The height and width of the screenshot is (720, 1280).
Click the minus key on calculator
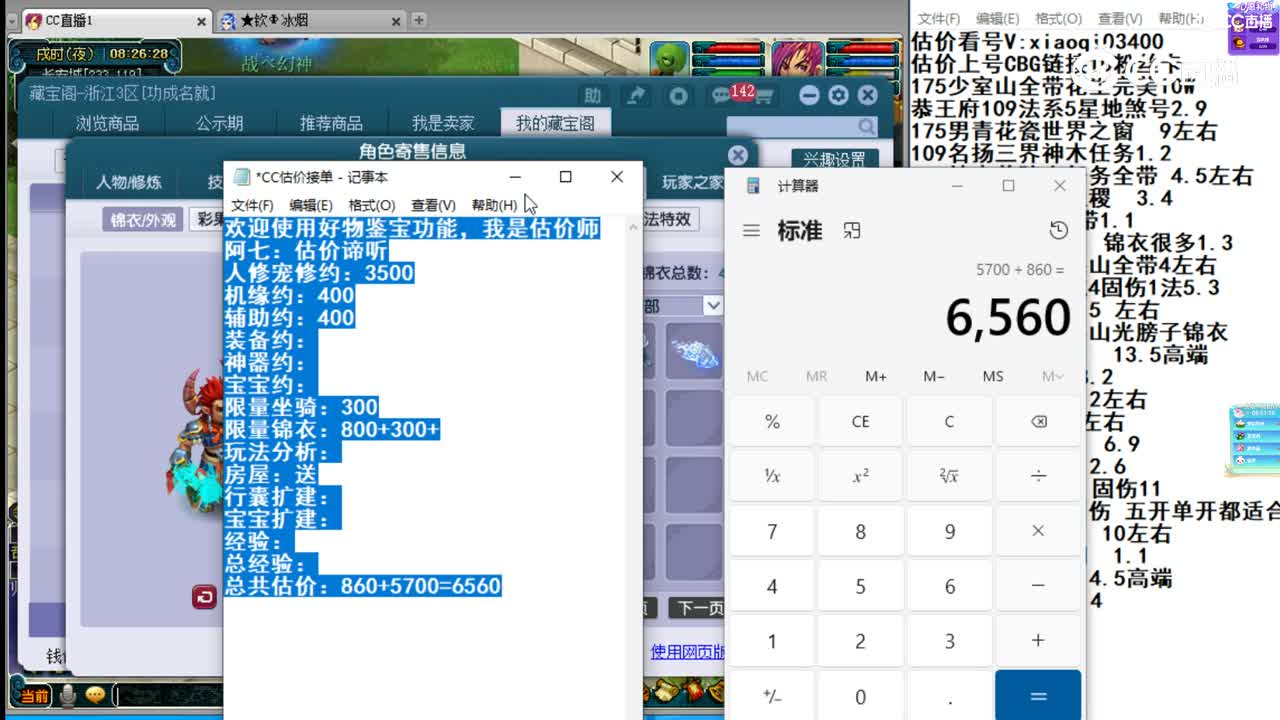pyautogui.click(x=1038, y=586)
